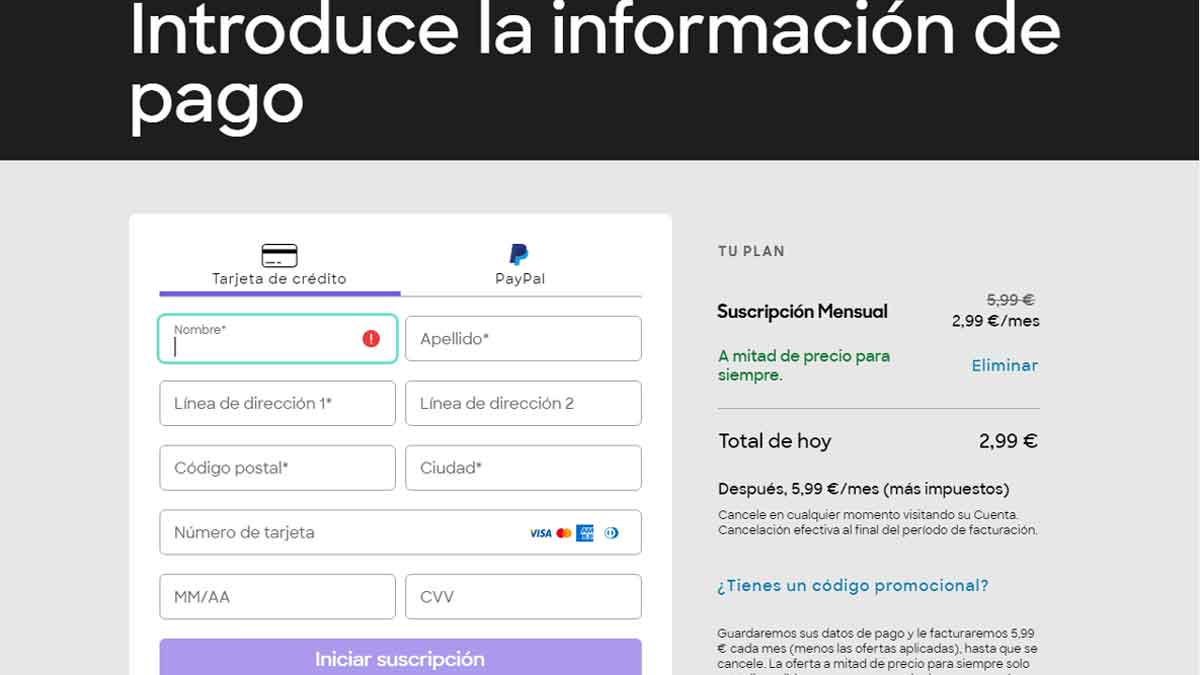Viewport: 1200px width, 675px height.
Task: Click the CVV input field
Action: click(522, 596)
